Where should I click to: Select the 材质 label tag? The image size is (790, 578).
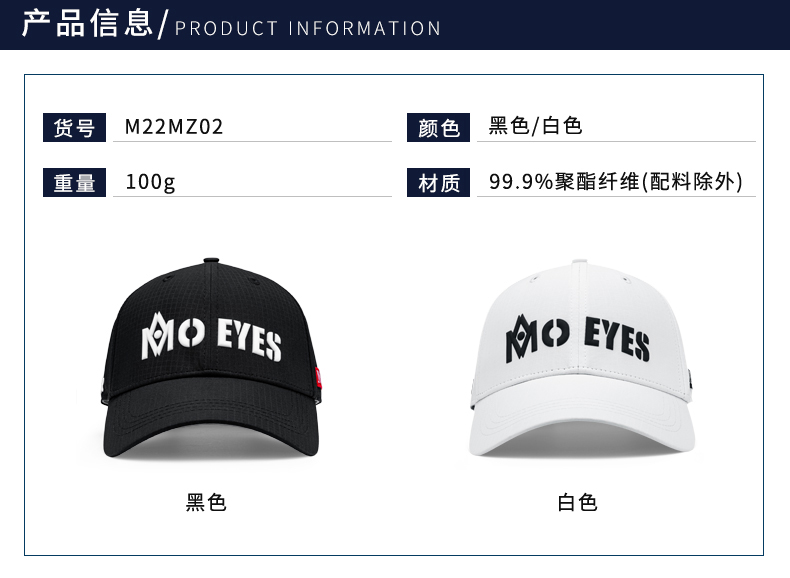tap(438, 182)
